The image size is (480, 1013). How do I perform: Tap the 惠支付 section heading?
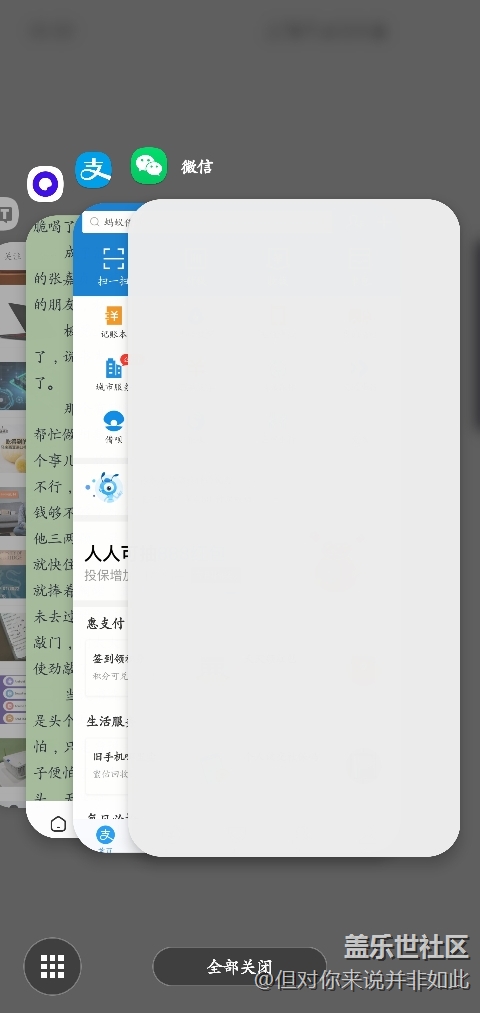tap(106, 623)
